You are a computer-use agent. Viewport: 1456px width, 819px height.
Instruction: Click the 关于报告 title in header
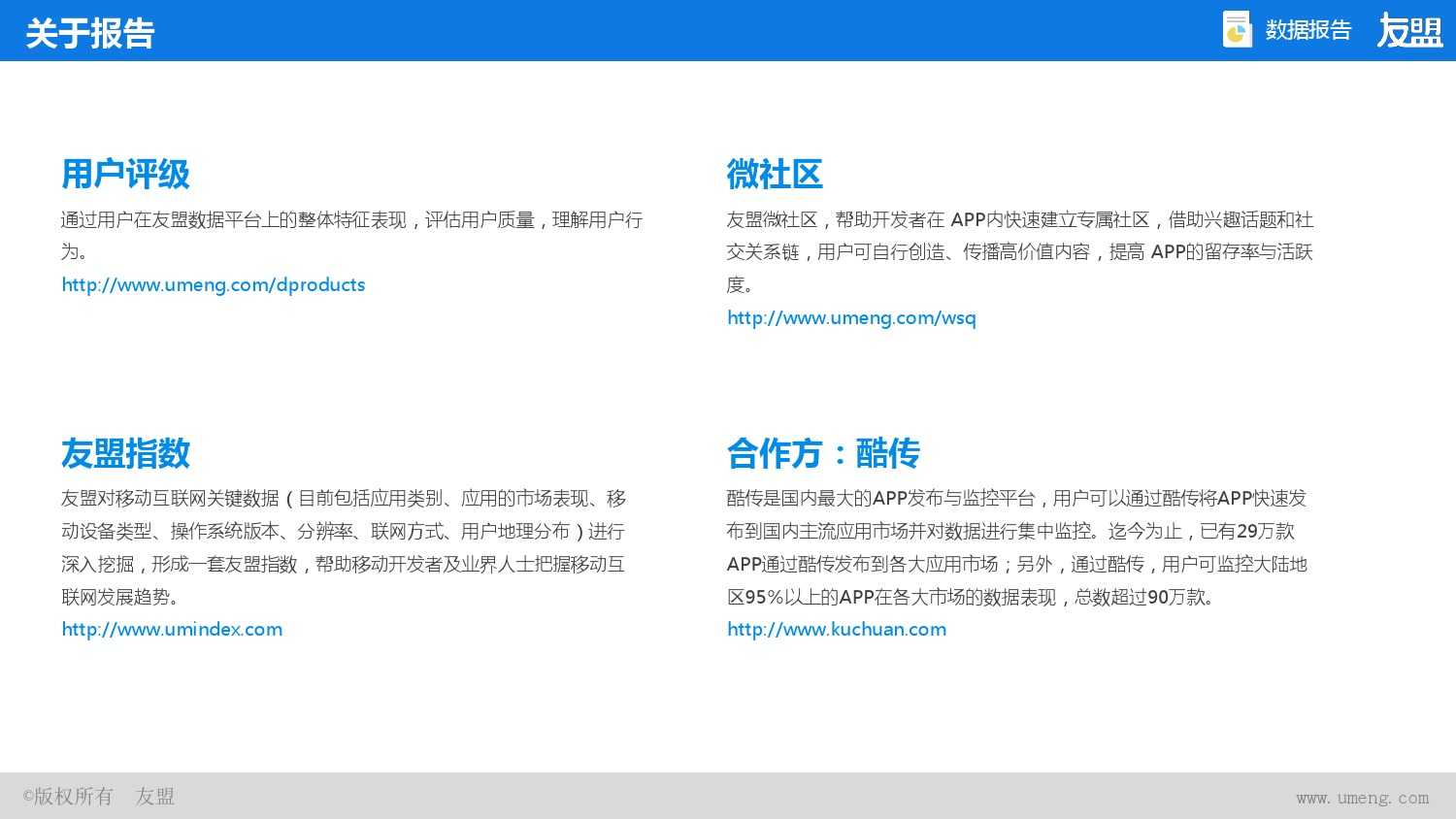(x=88, y=32)
